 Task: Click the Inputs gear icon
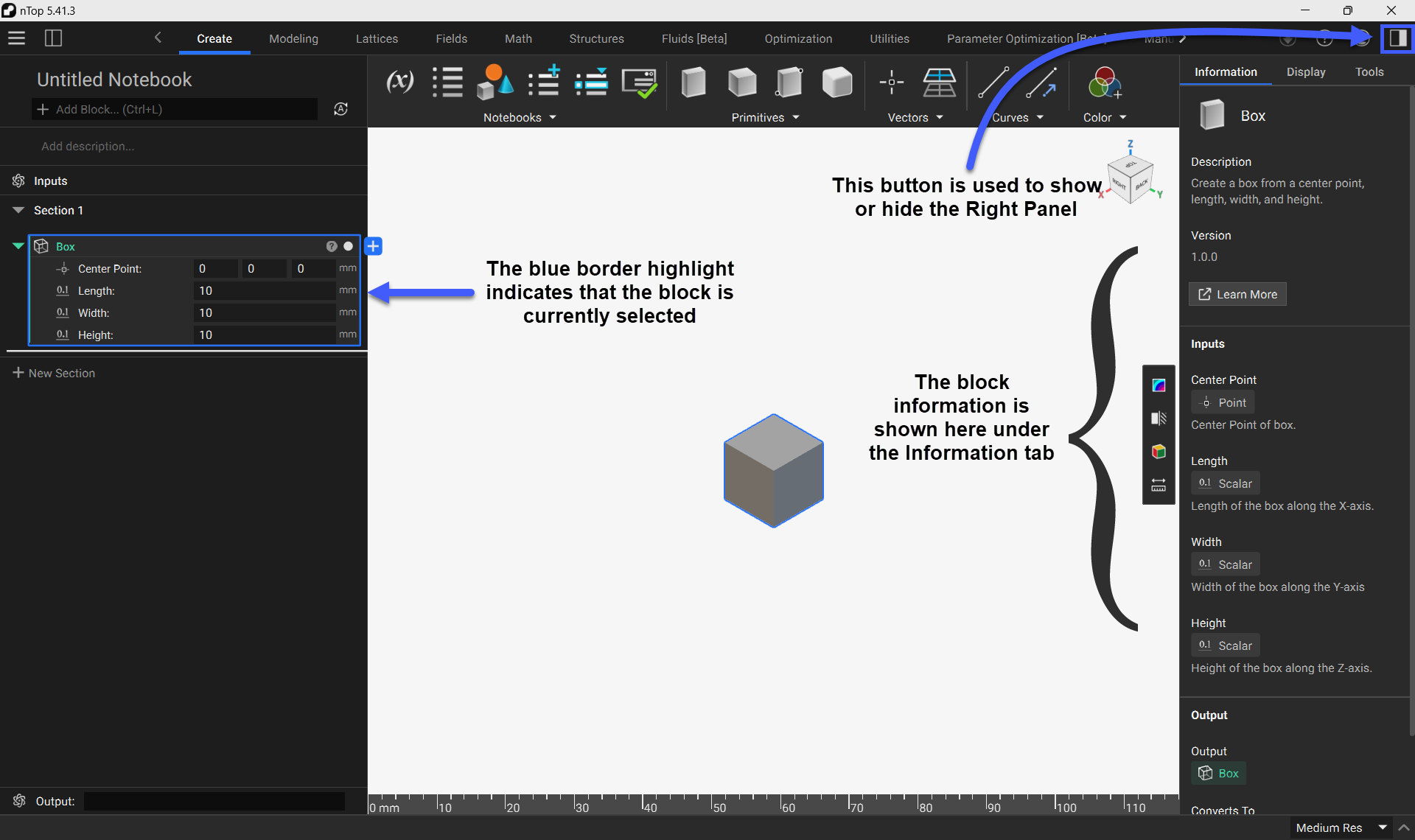[19, 181]
